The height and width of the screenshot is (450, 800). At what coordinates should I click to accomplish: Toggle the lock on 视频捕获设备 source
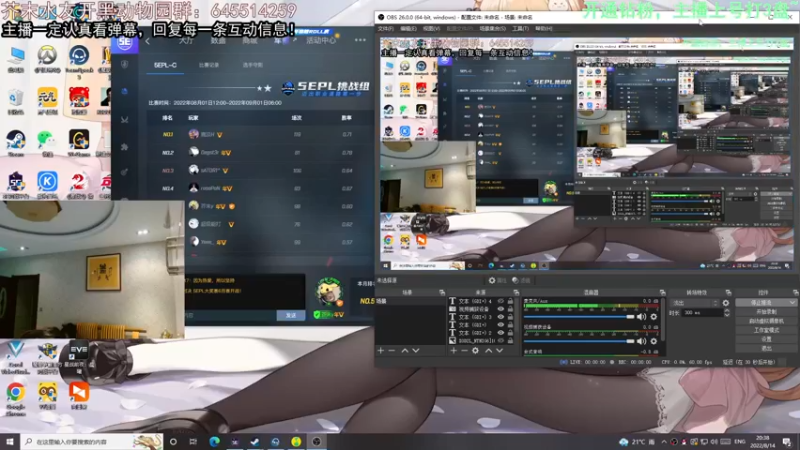510,309
